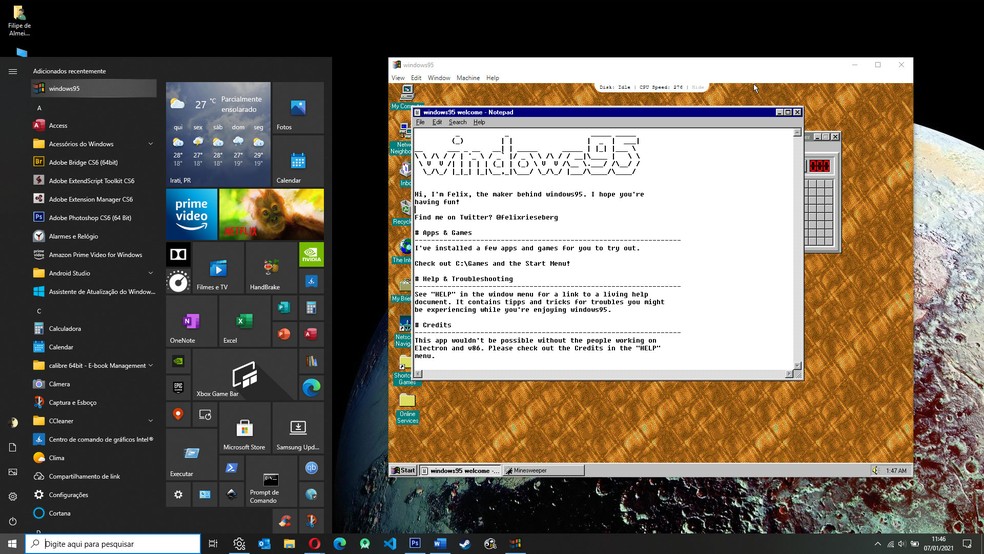The image size is (984, 554).
Task: Open the Netflix tile
Action: click(272, 215)
